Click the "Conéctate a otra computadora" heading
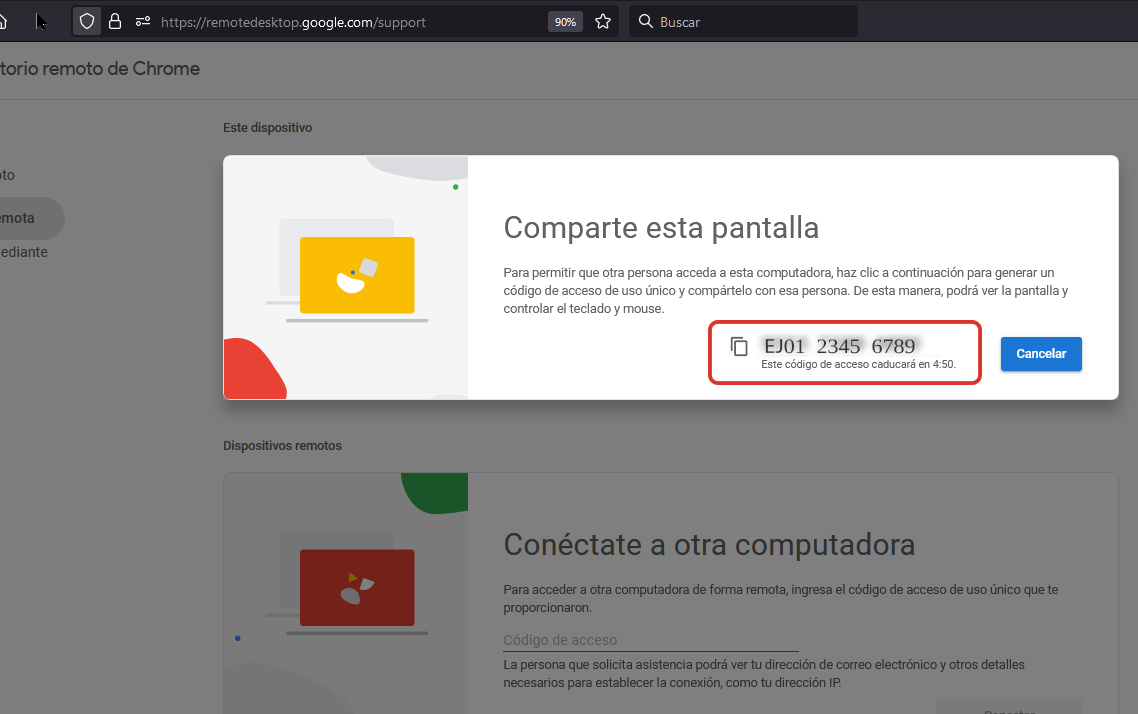This screenshot has height=714, width=1138. coord(709,545)
